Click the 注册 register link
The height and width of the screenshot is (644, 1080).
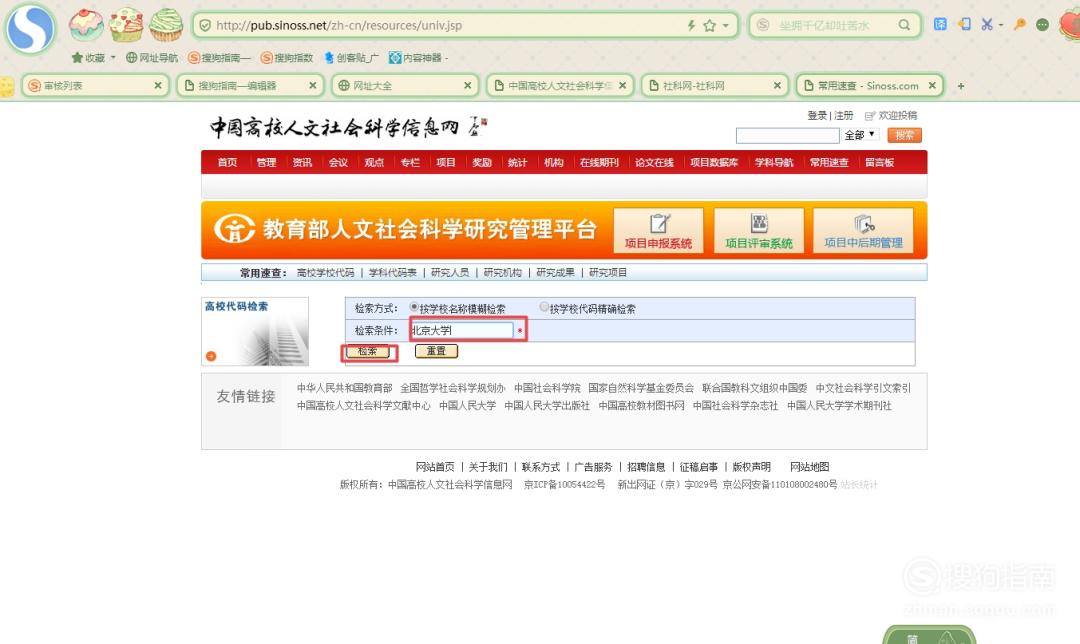pos(844,116)
